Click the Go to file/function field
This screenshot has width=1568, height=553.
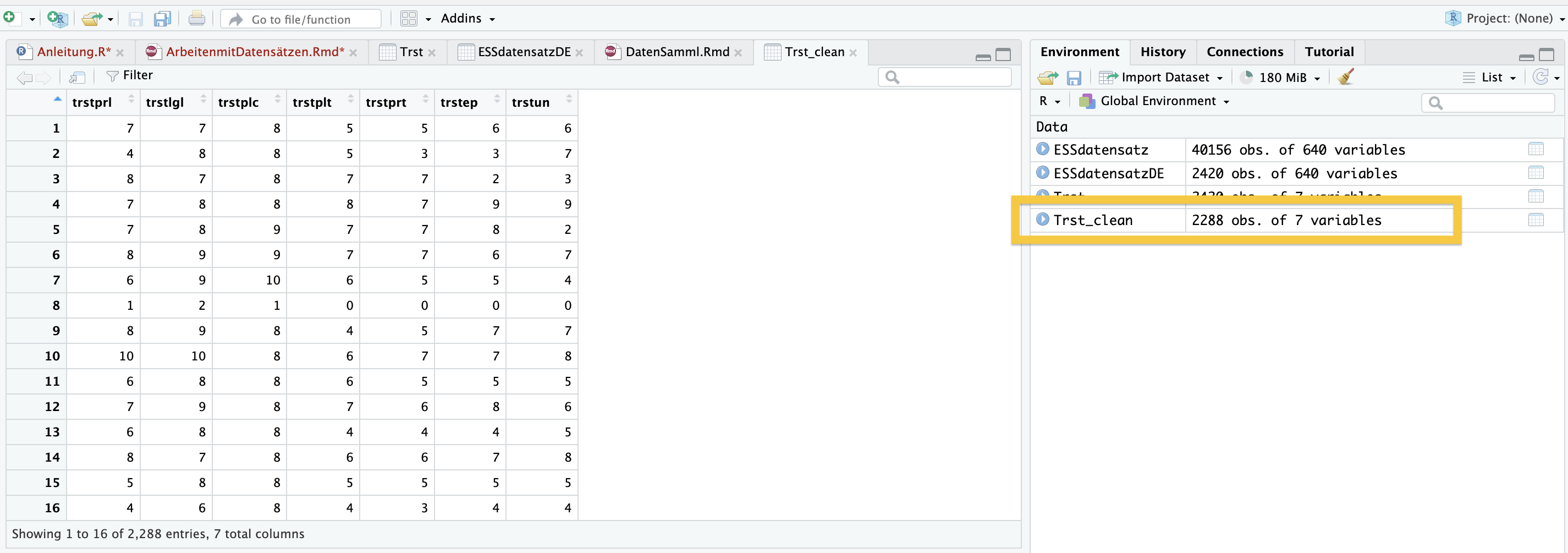[301, 19]
